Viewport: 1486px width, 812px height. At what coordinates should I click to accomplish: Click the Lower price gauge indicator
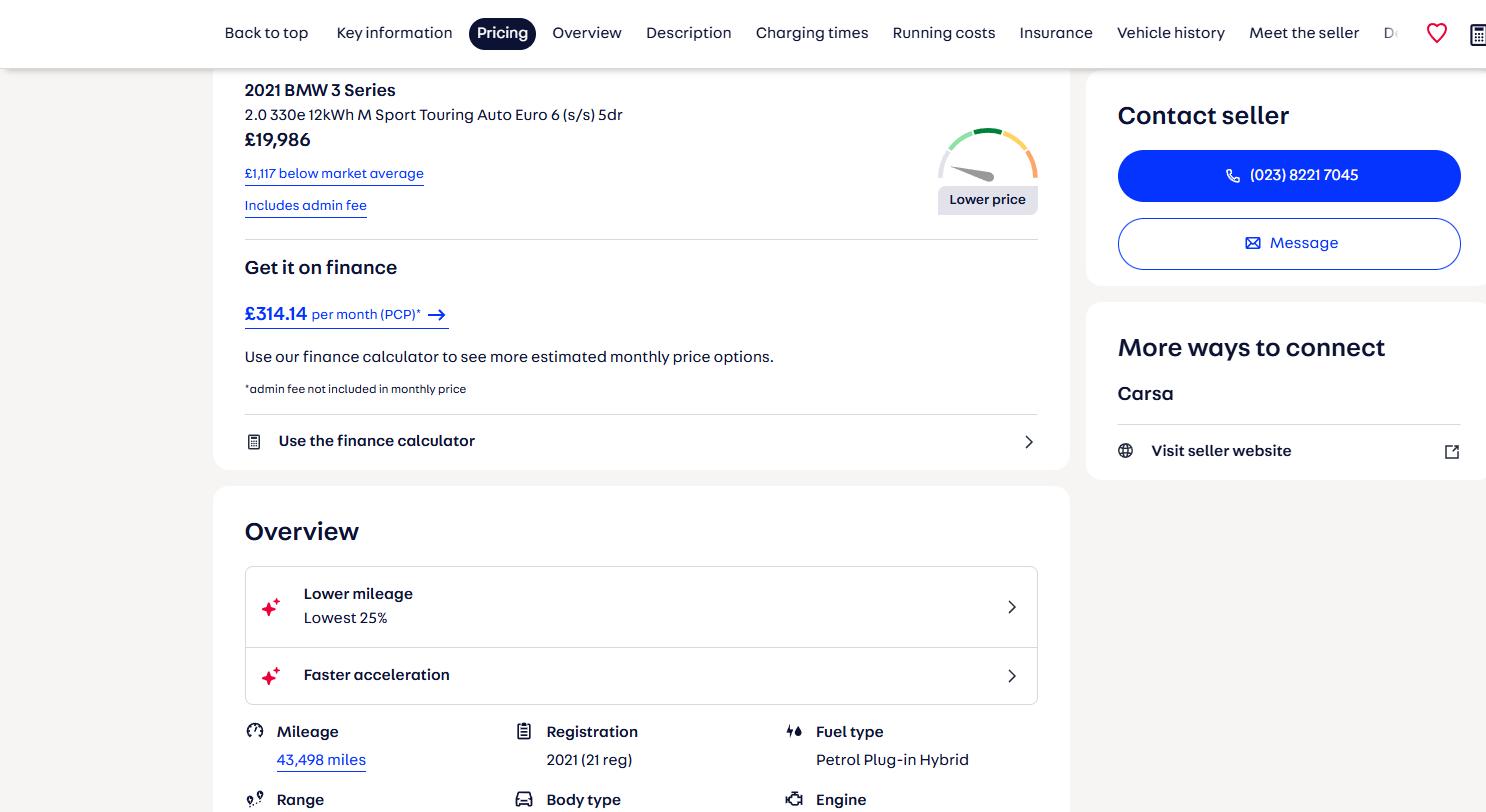[x=988, y=171]
